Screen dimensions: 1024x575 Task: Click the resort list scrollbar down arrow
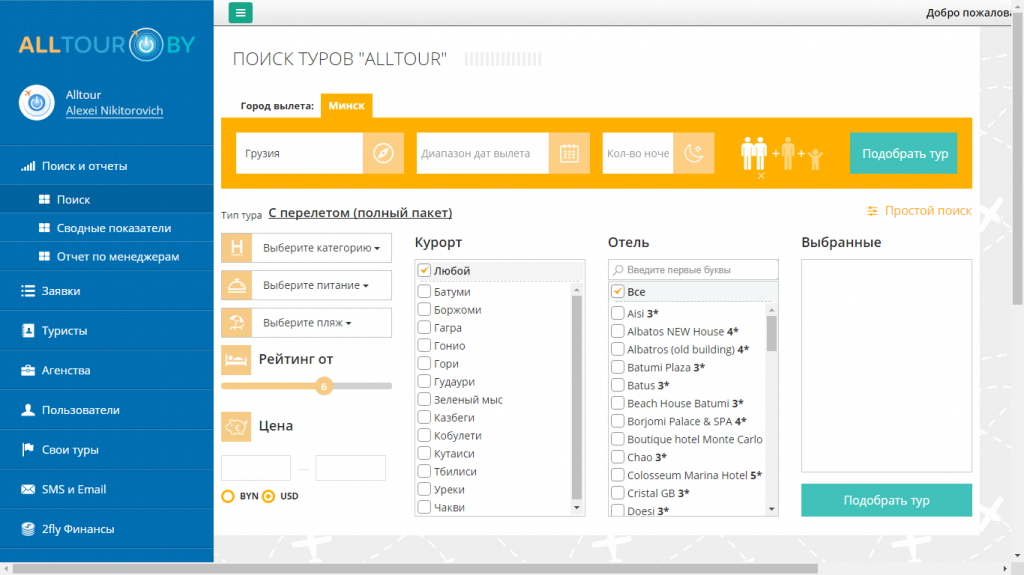click(577, 508)
